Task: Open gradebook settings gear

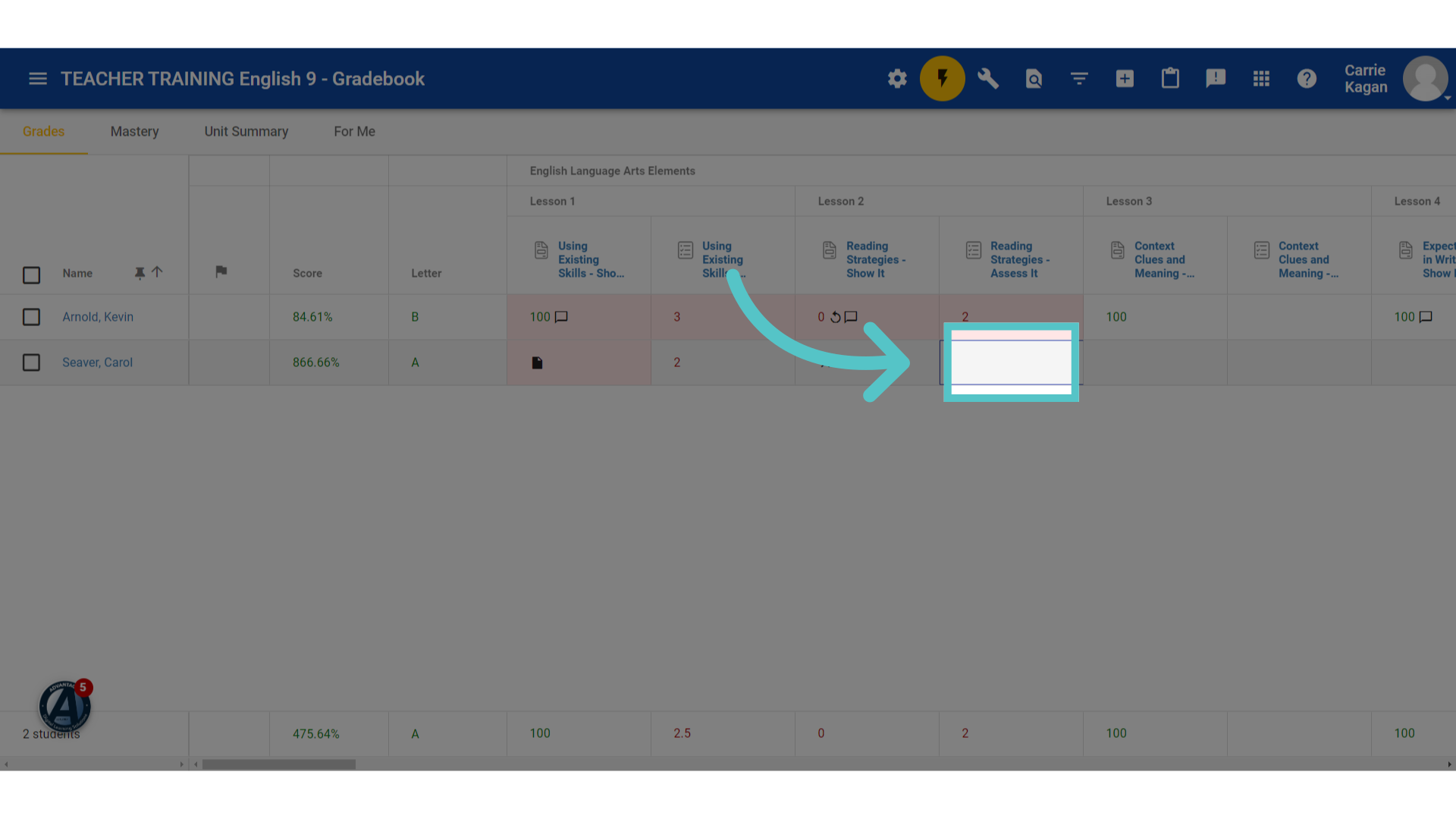Action: [897, 79]
